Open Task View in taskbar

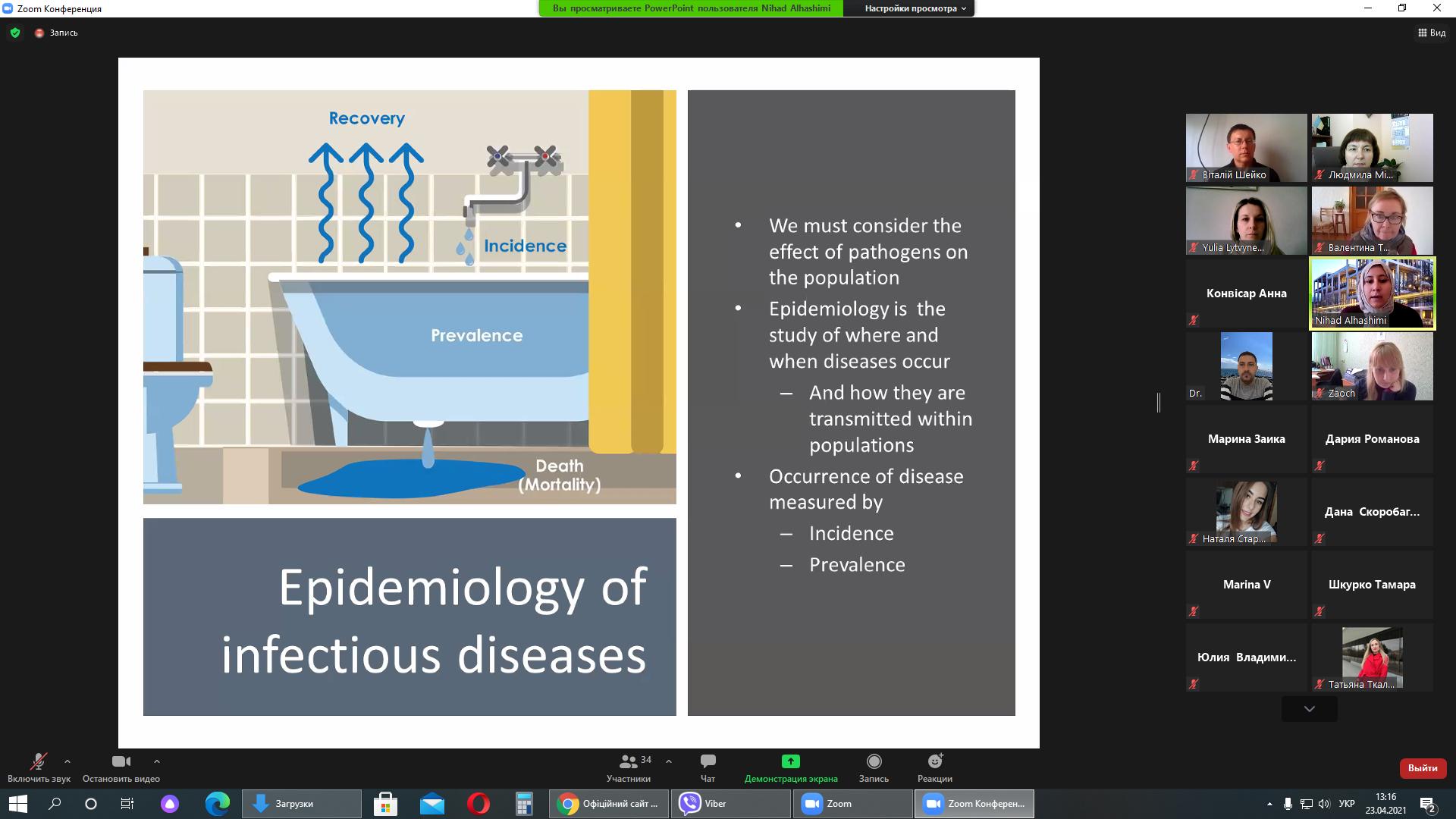coord(127,804)
